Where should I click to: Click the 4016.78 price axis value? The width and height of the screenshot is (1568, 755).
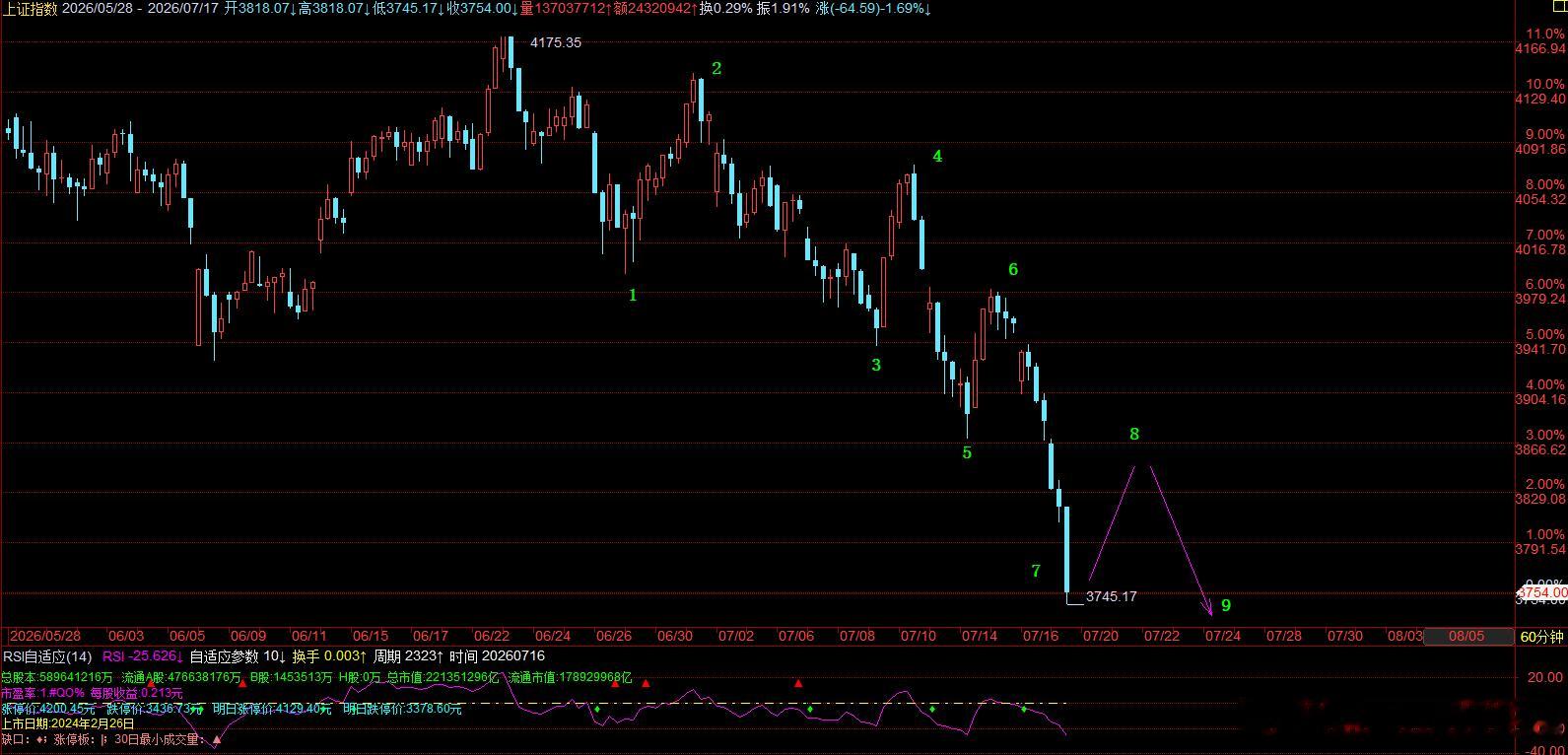pyautogui.click(x=1540, y=250)
